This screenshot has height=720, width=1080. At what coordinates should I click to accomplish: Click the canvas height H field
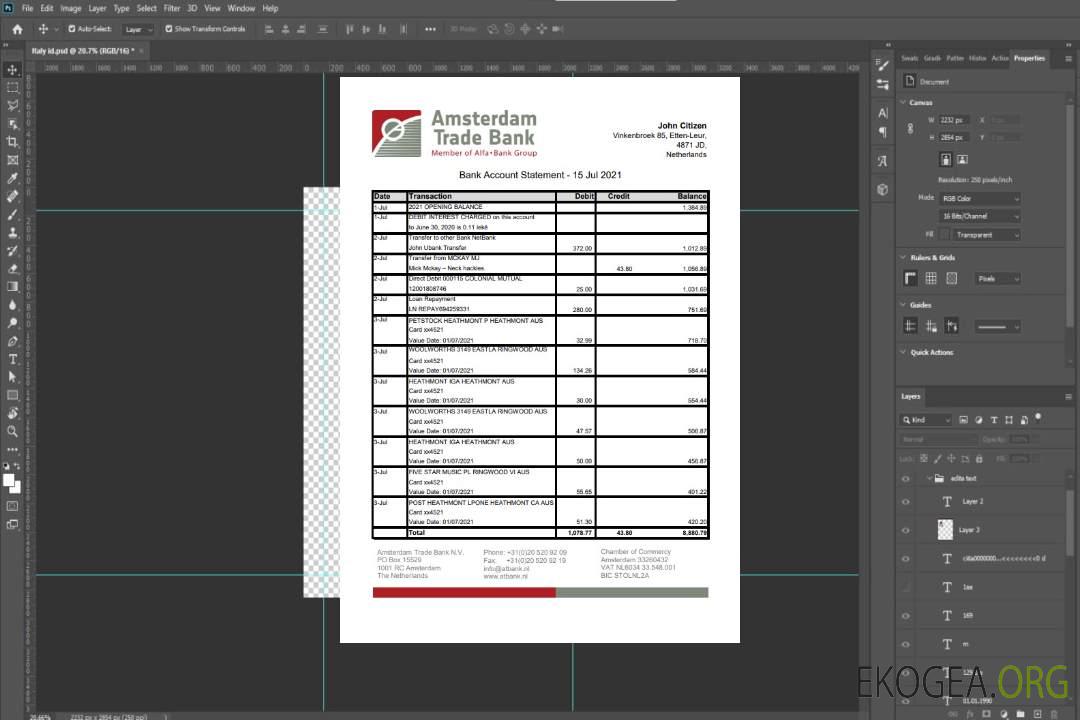(954, 137)
